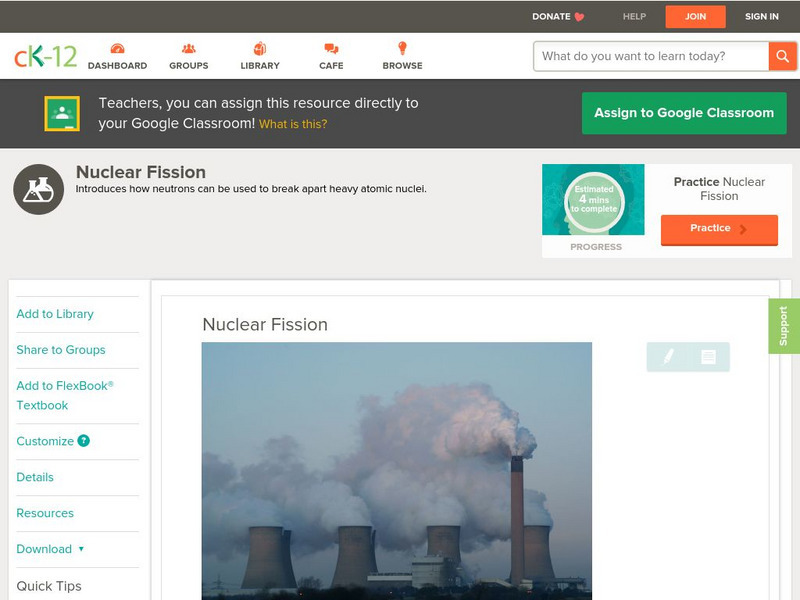Click BROWSE in the navigation bar
This screenshot has width=800, height=600.
coord(403,66)
